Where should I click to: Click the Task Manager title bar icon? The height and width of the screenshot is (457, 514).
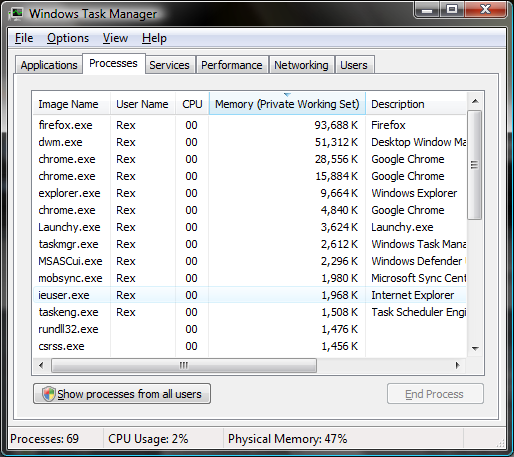[16, 14]
